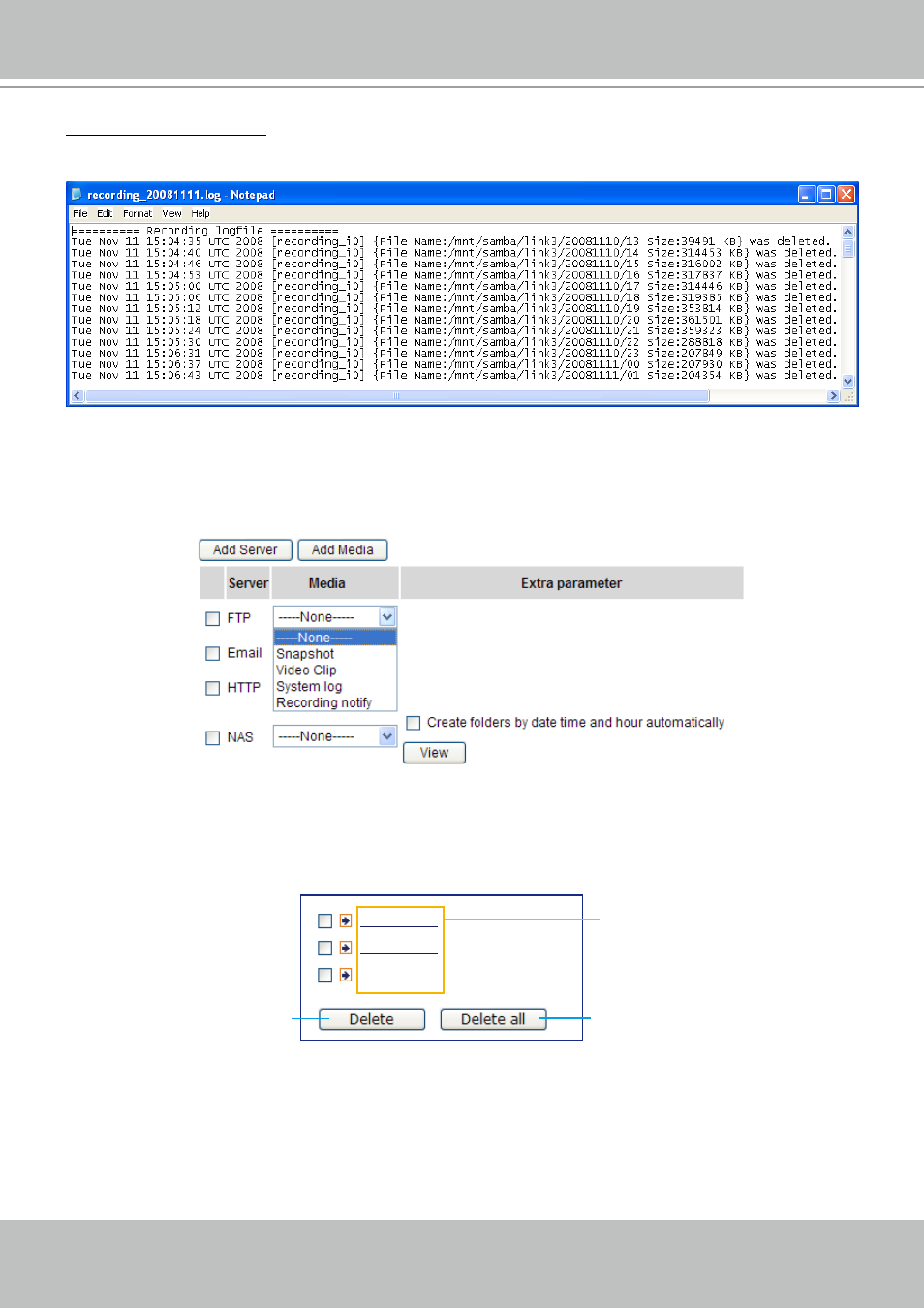Click the log line for file 20081110/13
This screenshot has height=1308, width=924.
click(450, 242)
